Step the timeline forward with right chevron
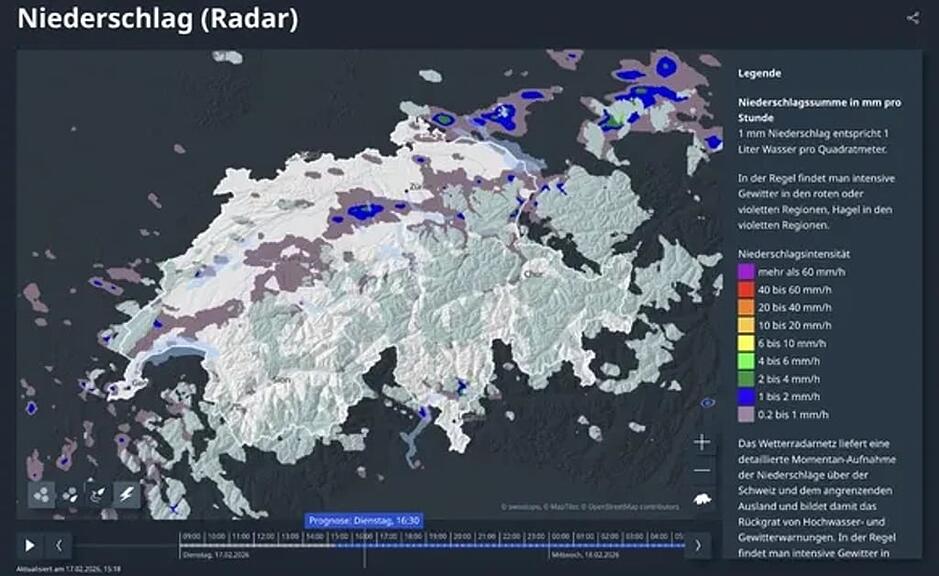Image resolution: width=939 pixels, height=576 pixels. 697,545
